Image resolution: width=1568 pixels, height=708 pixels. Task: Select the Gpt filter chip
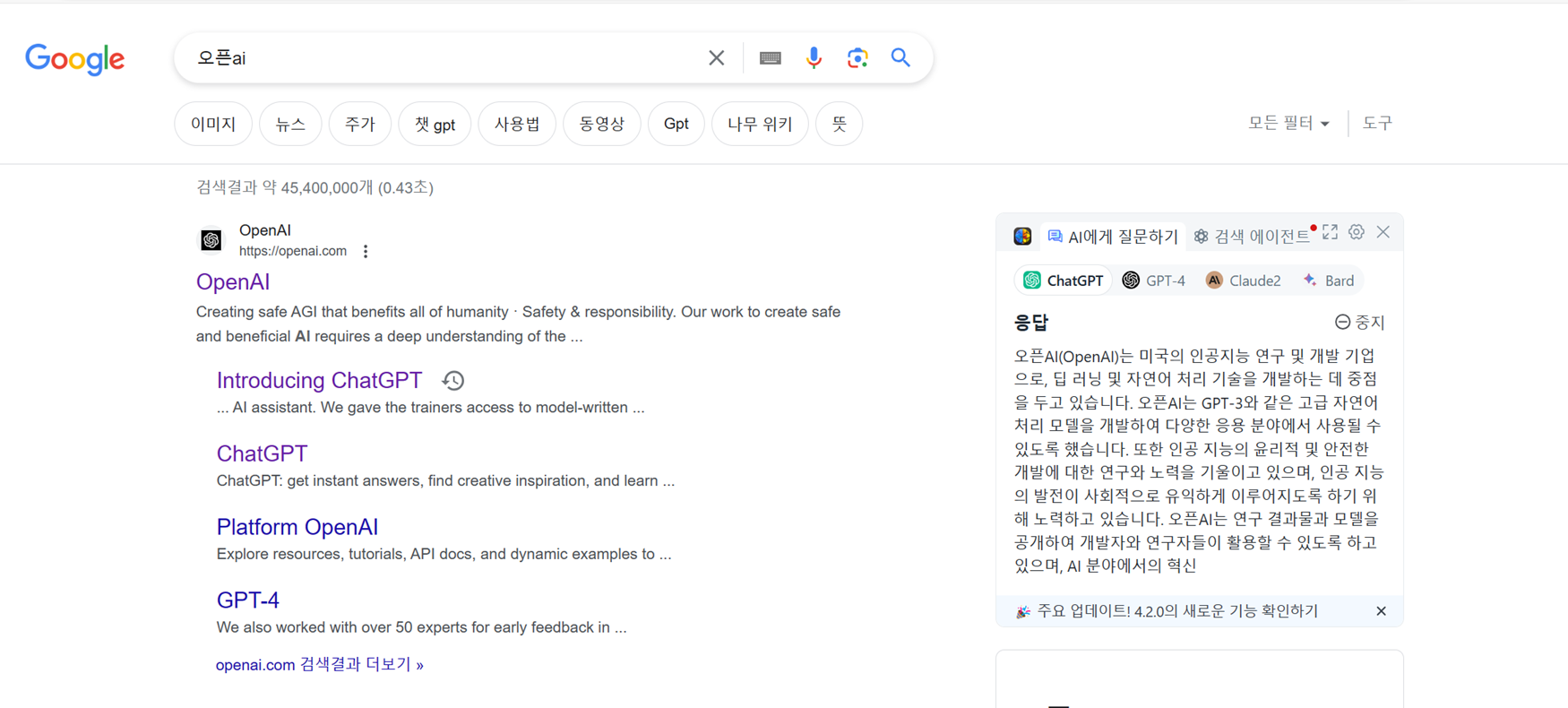pos(676,124)
